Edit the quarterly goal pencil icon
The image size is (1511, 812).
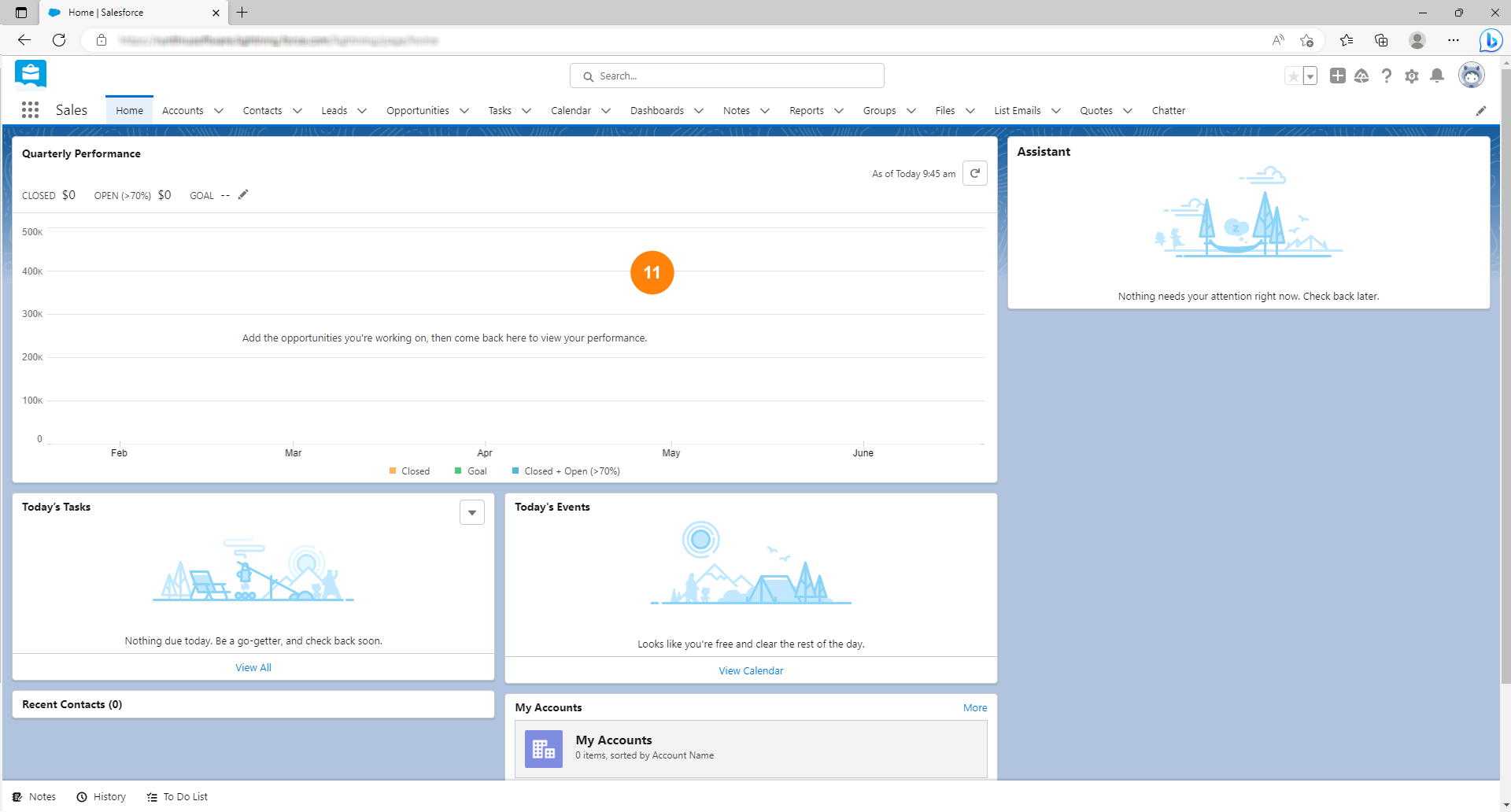243,195
